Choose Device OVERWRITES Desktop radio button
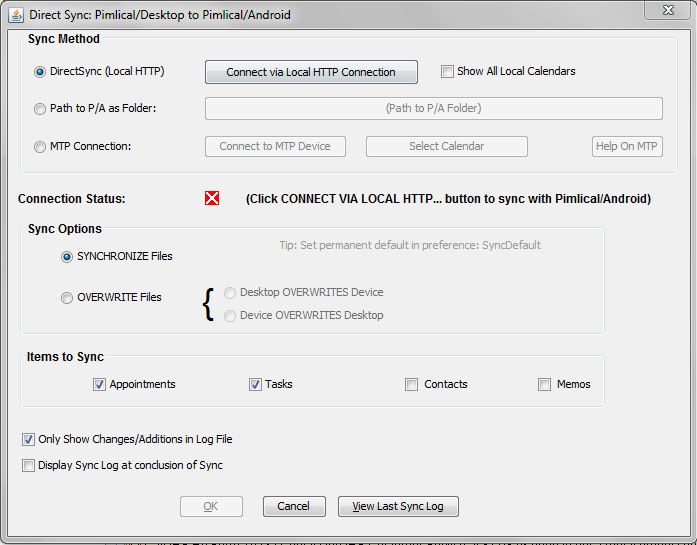This screenshot has height=545, width=697. pos(230,316)
